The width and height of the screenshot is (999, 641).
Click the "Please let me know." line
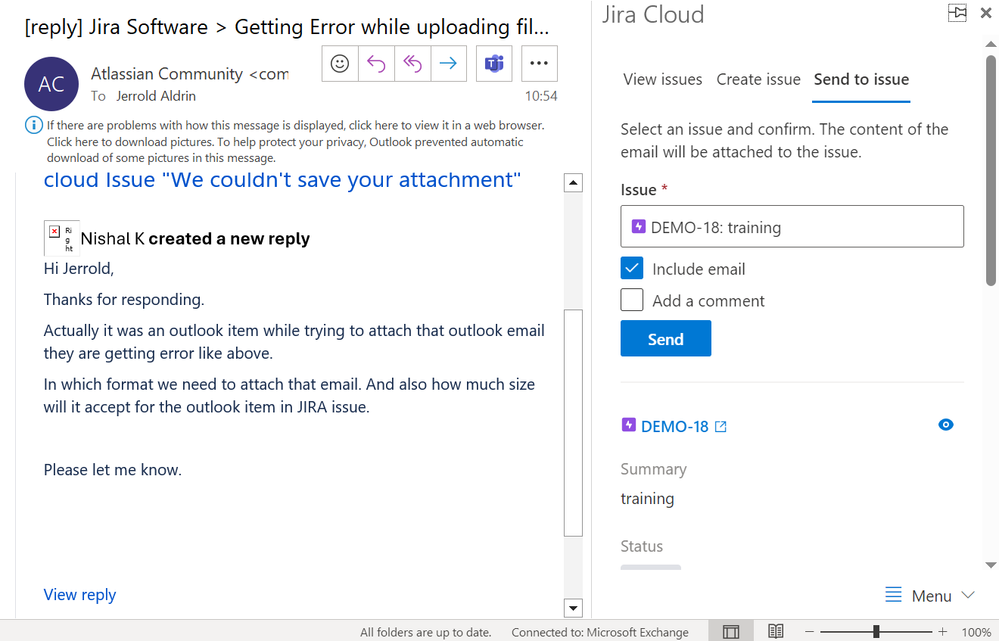[x=113, y=470]
